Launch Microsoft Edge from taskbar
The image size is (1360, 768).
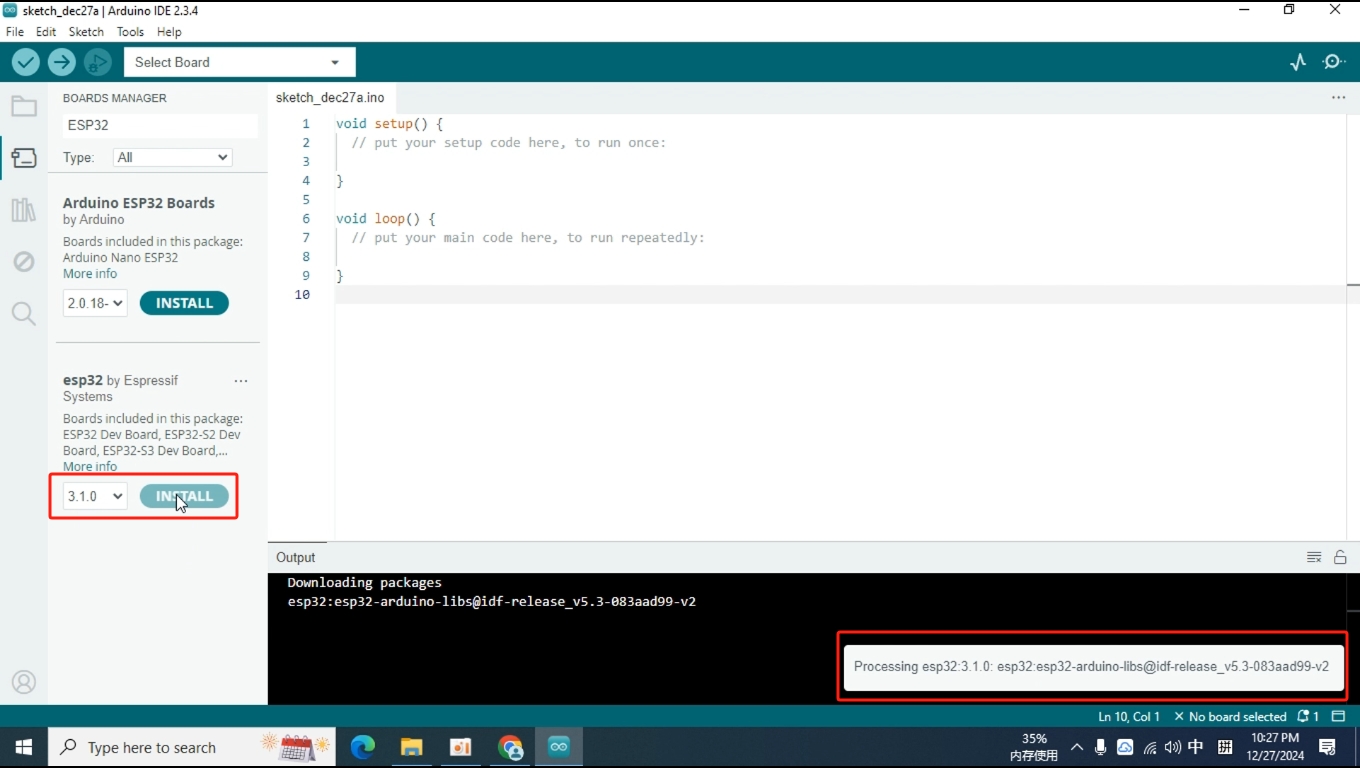pos(363,747)
